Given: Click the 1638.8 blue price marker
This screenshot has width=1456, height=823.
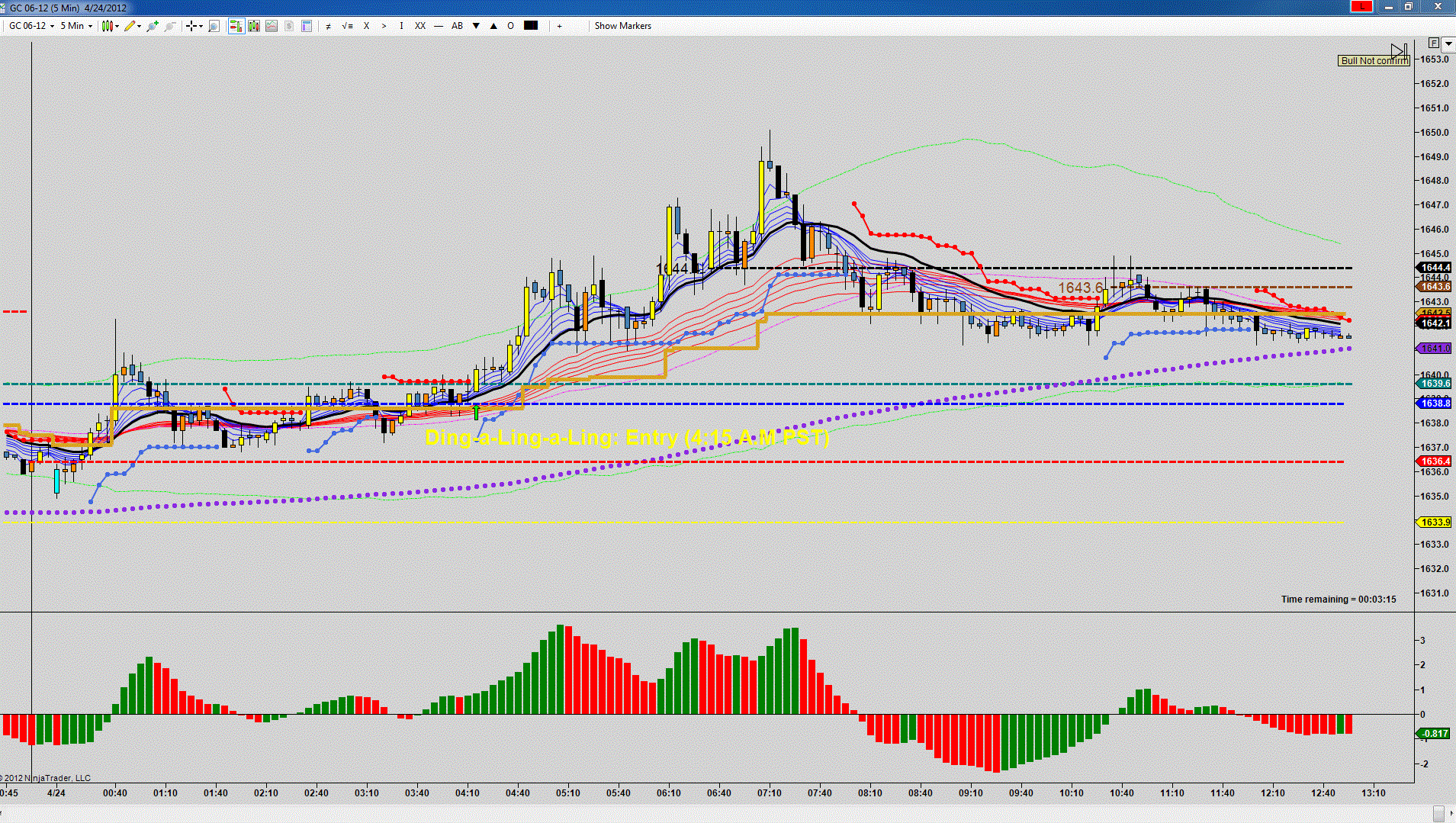Looking at the screenshot, I should (1435, 403).
